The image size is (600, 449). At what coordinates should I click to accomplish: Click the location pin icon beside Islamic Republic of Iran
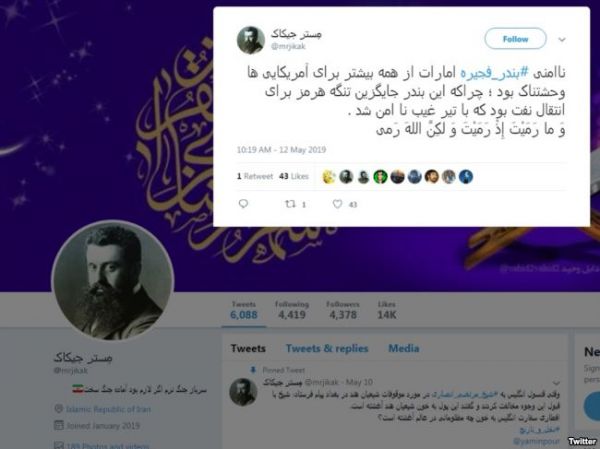(59, 409)
